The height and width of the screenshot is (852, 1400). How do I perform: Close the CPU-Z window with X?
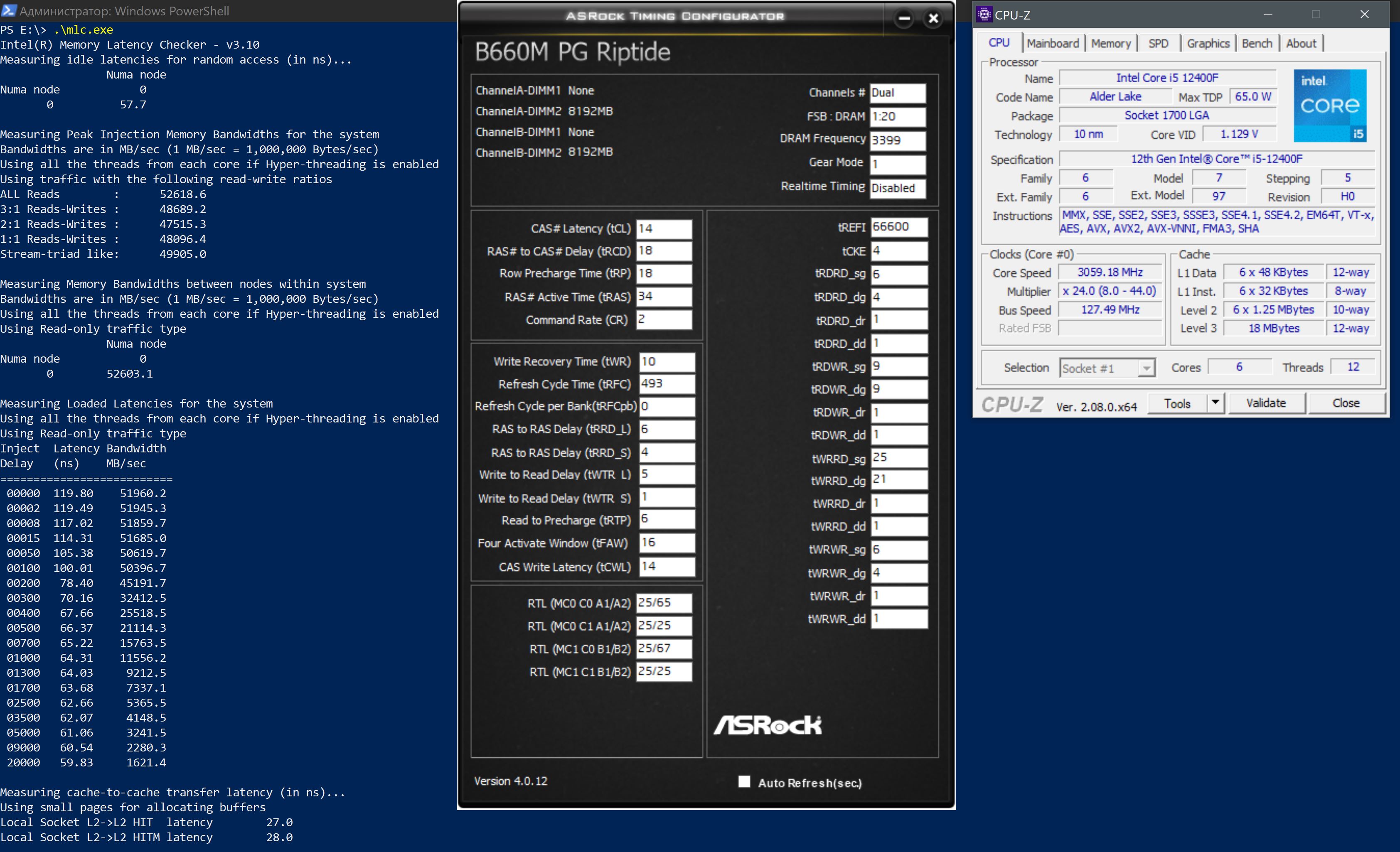pyautogui.click(x=1364, y=14)
